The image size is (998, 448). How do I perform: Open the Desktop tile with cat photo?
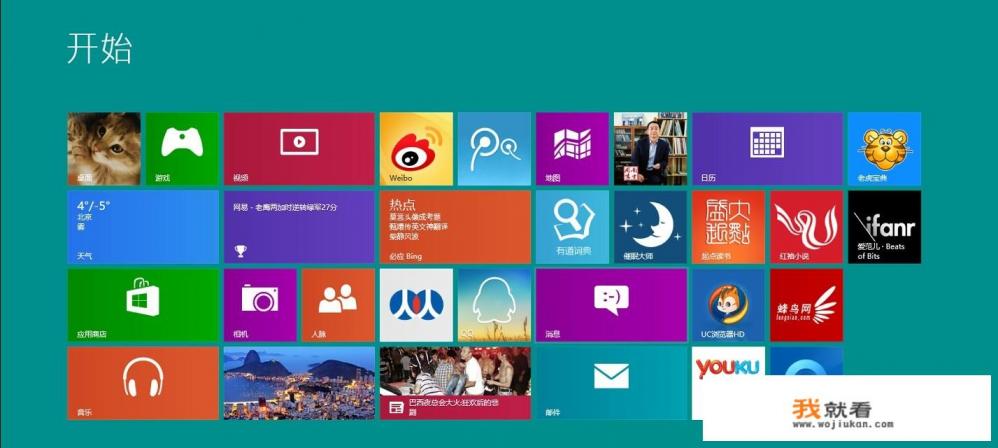point(104,149)
